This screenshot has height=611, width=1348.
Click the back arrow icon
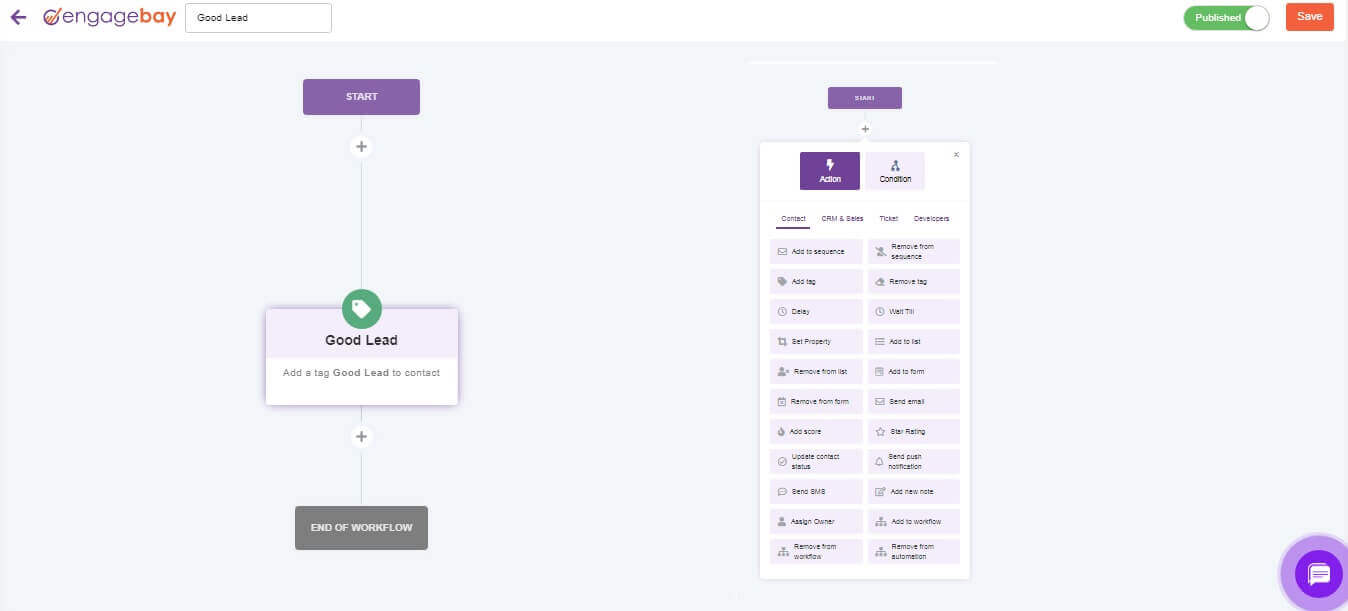coord(18,17)
